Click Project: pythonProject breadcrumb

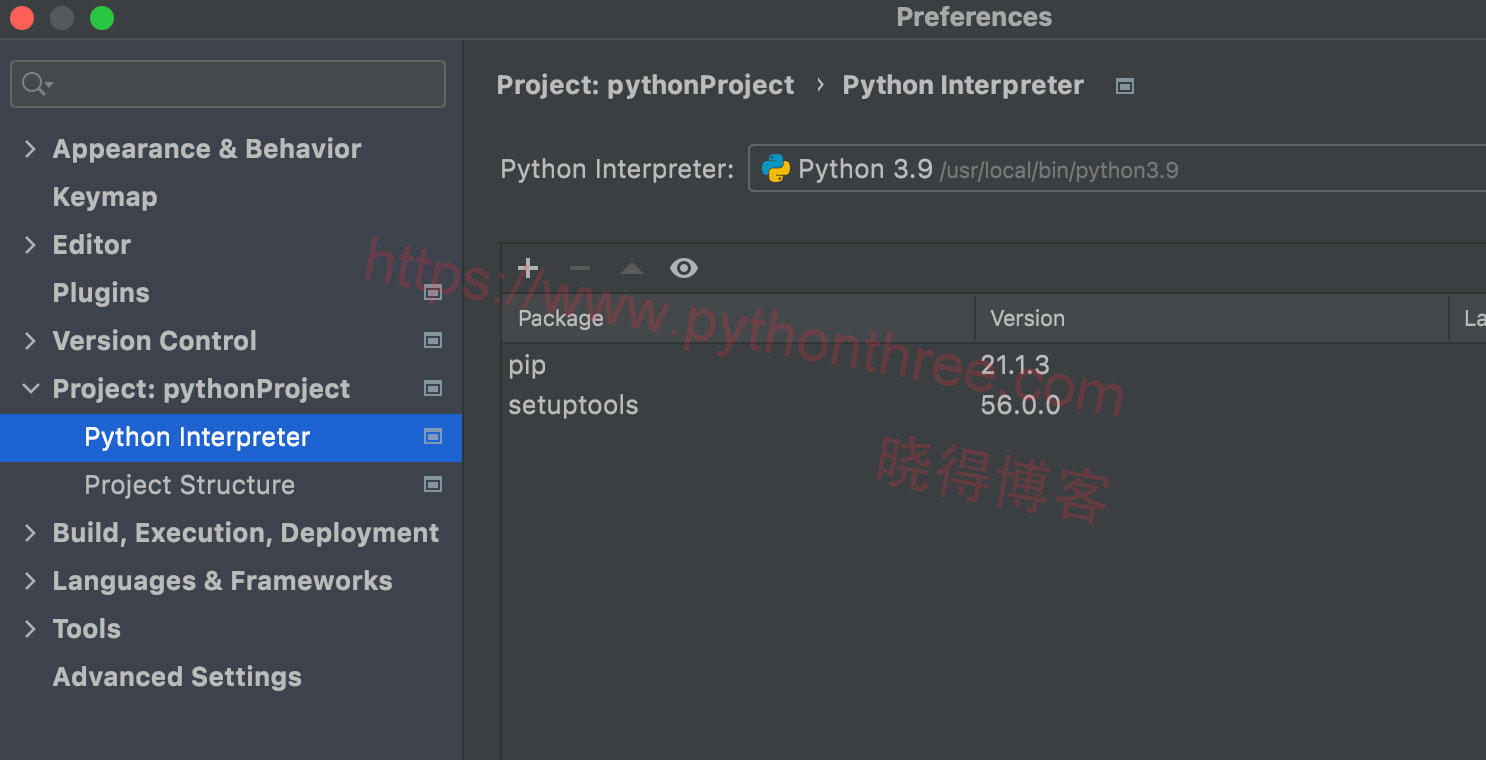point(646,86)
